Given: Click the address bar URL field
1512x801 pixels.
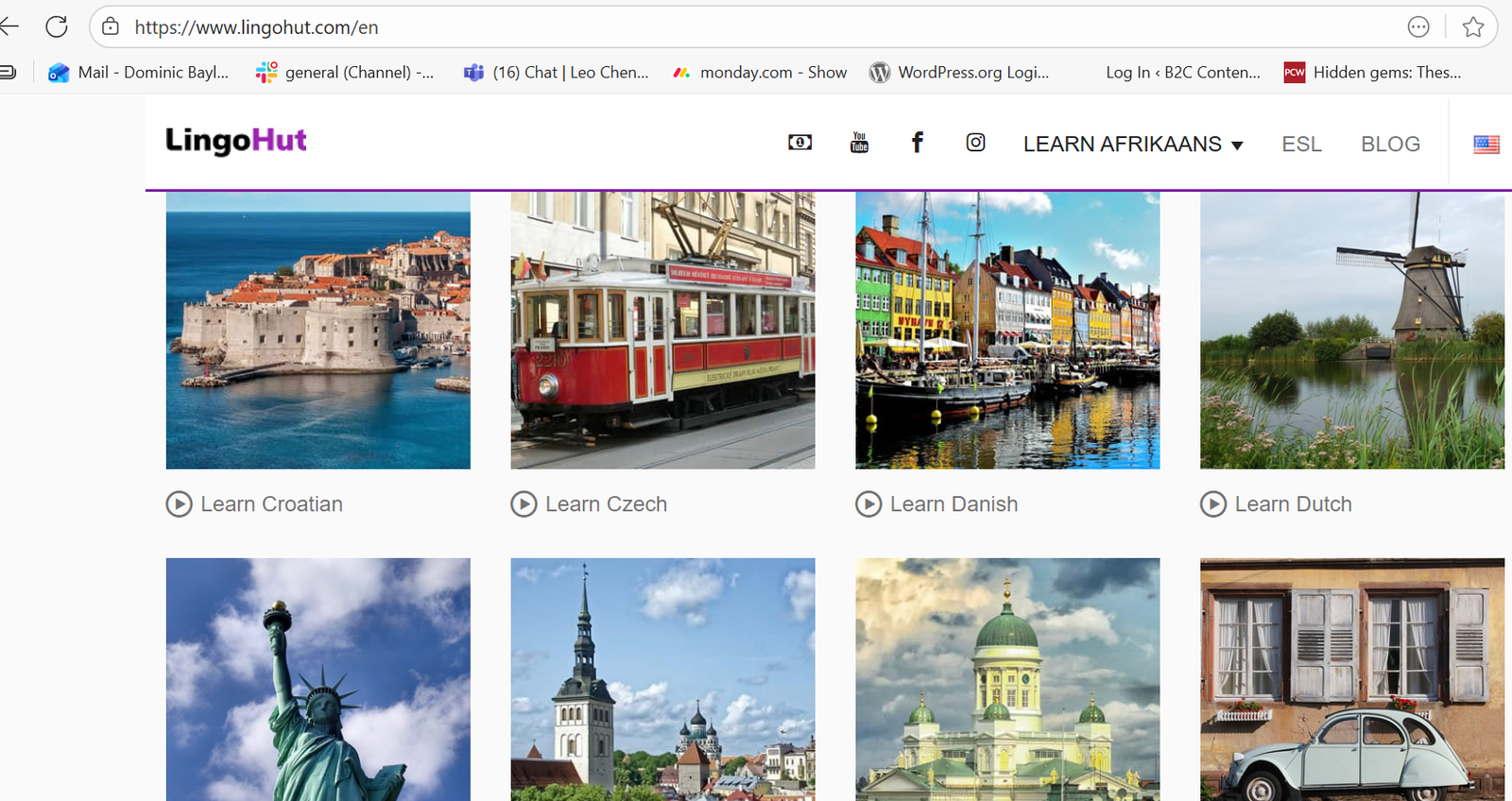Looking at the screenshot, I should [x=661, y=27].
